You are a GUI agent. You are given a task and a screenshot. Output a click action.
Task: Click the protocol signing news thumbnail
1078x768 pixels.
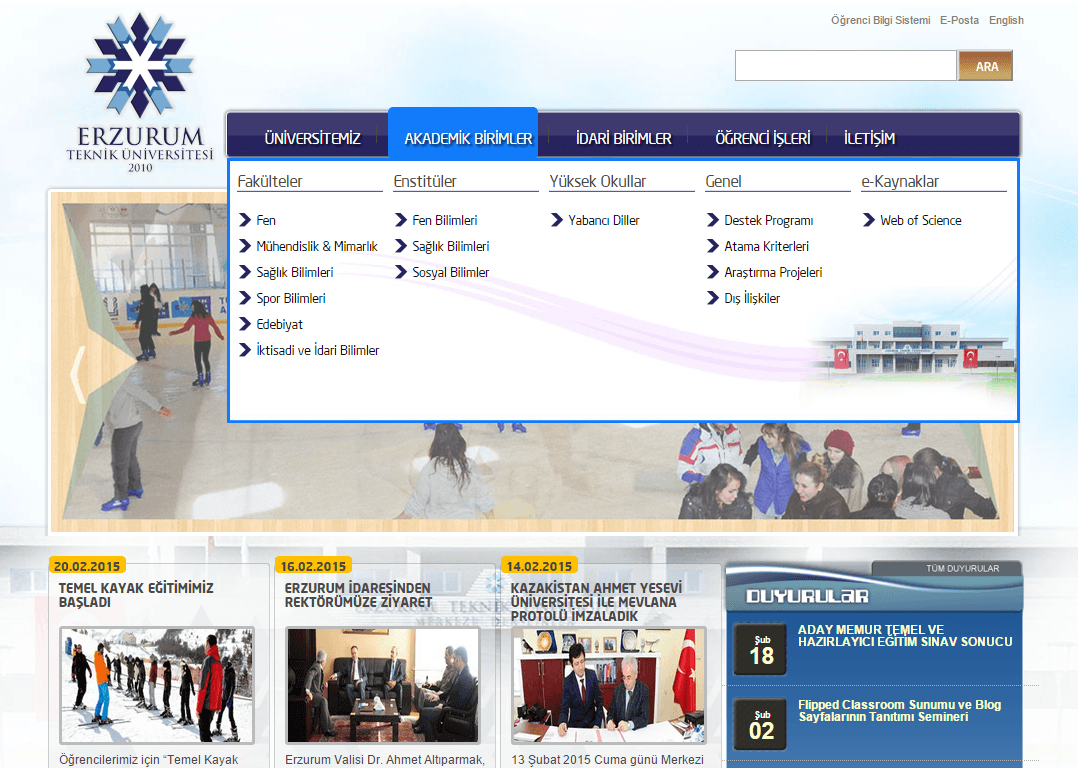tap(608, 685)
